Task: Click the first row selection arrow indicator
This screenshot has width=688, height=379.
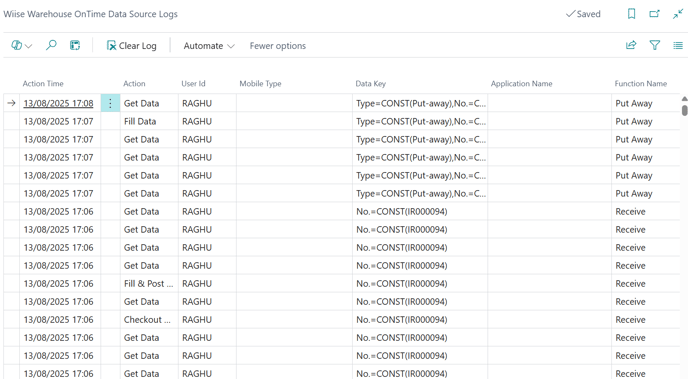Action: [11, 104]
